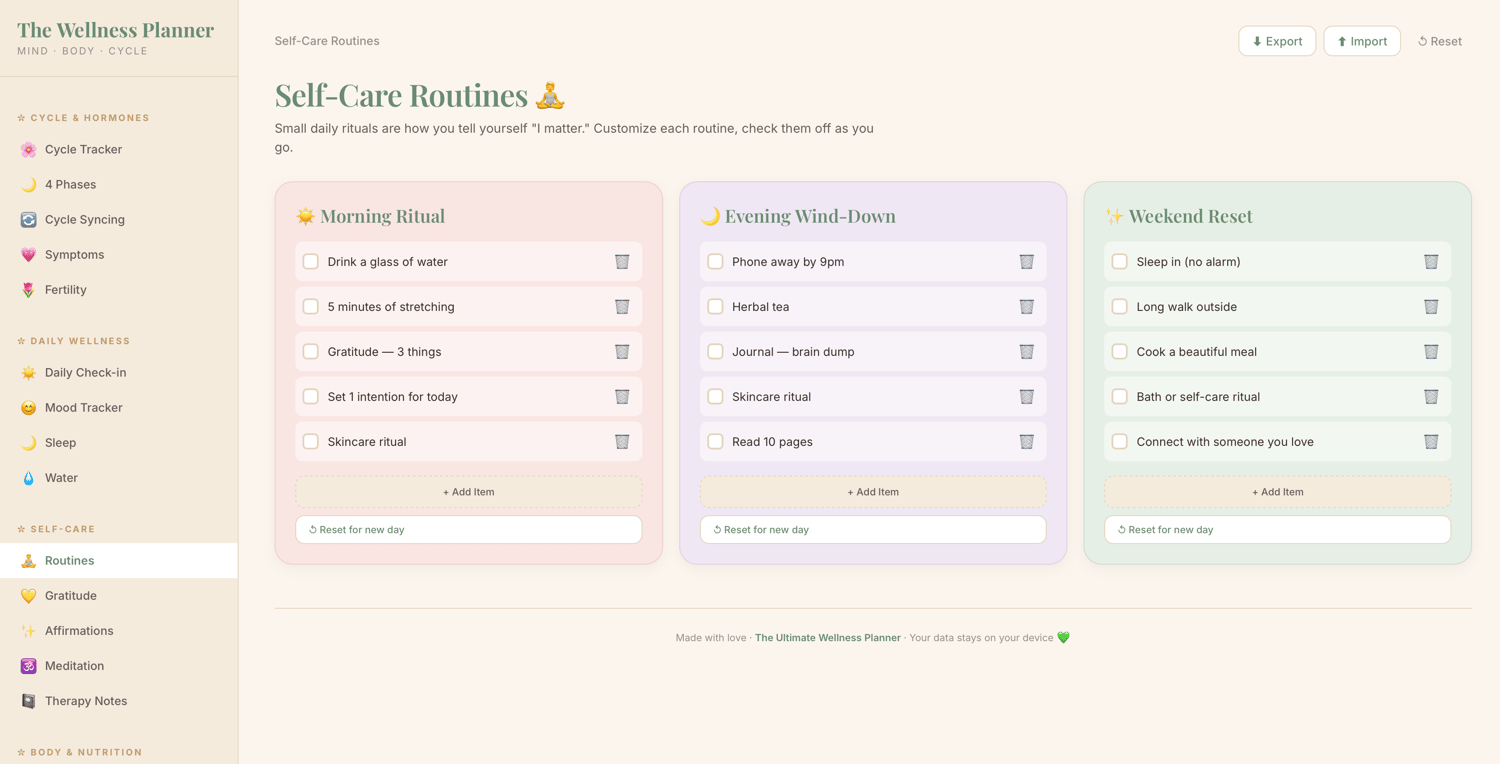Mark 'Connect with someone you love' done
Screen dimensions: 1500x764
point(1120,442)
